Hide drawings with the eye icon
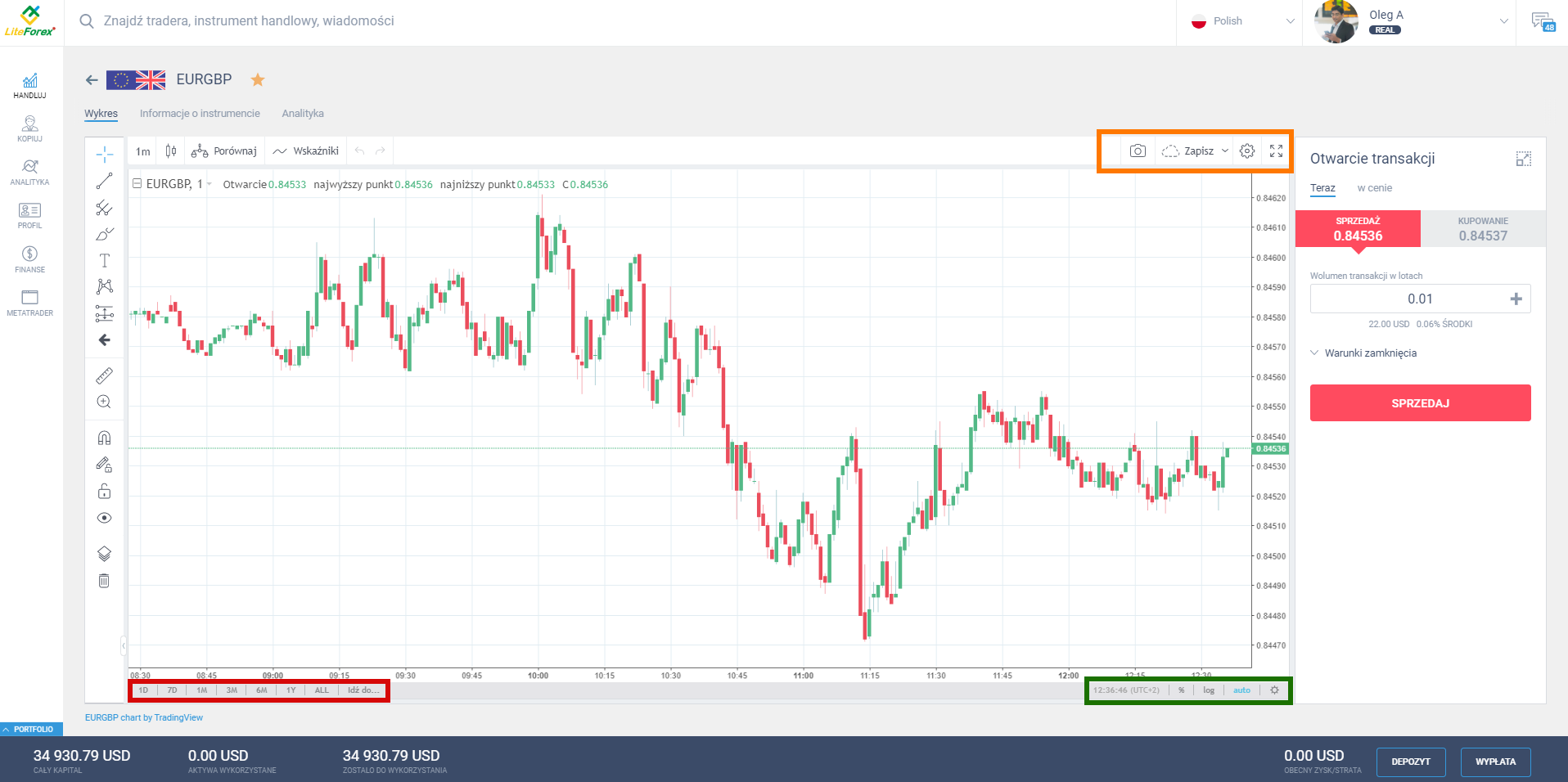Image resolution: width=1568 pixels, height=782 pixels. coord(104,518)
